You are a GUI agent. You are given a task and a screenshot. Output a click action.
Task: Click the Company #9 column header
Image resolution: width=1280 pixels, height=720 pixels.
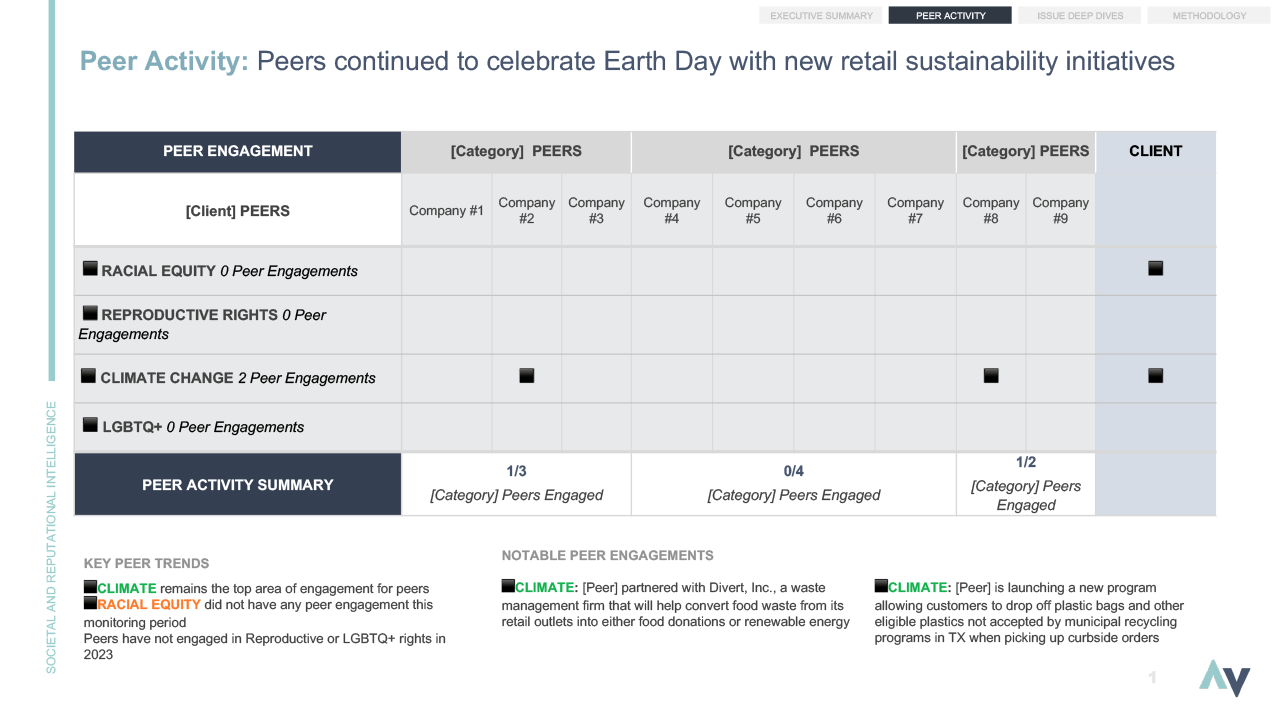point(1061,210)
